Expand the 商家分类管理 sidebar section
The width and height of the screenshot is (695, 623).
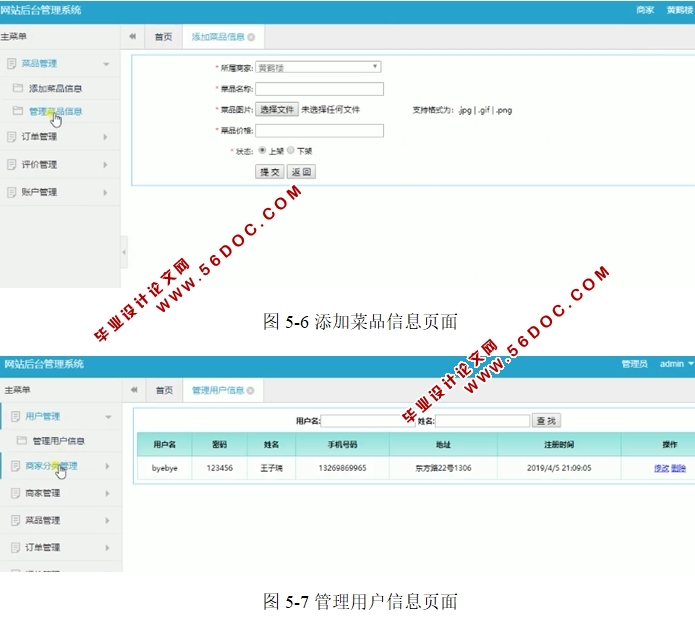point(106,466)
